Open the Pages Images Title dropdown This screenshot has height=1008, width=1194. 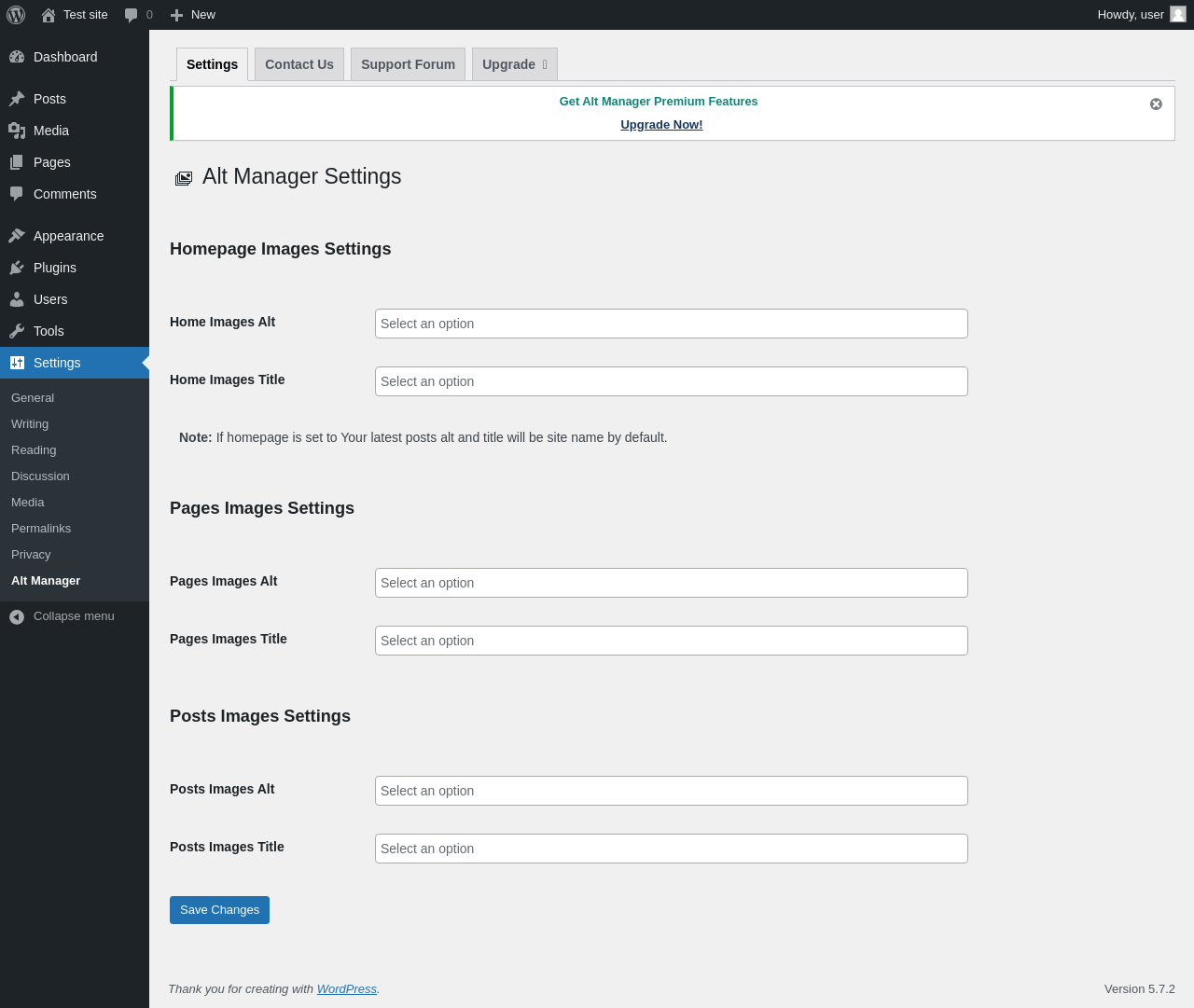672,641
